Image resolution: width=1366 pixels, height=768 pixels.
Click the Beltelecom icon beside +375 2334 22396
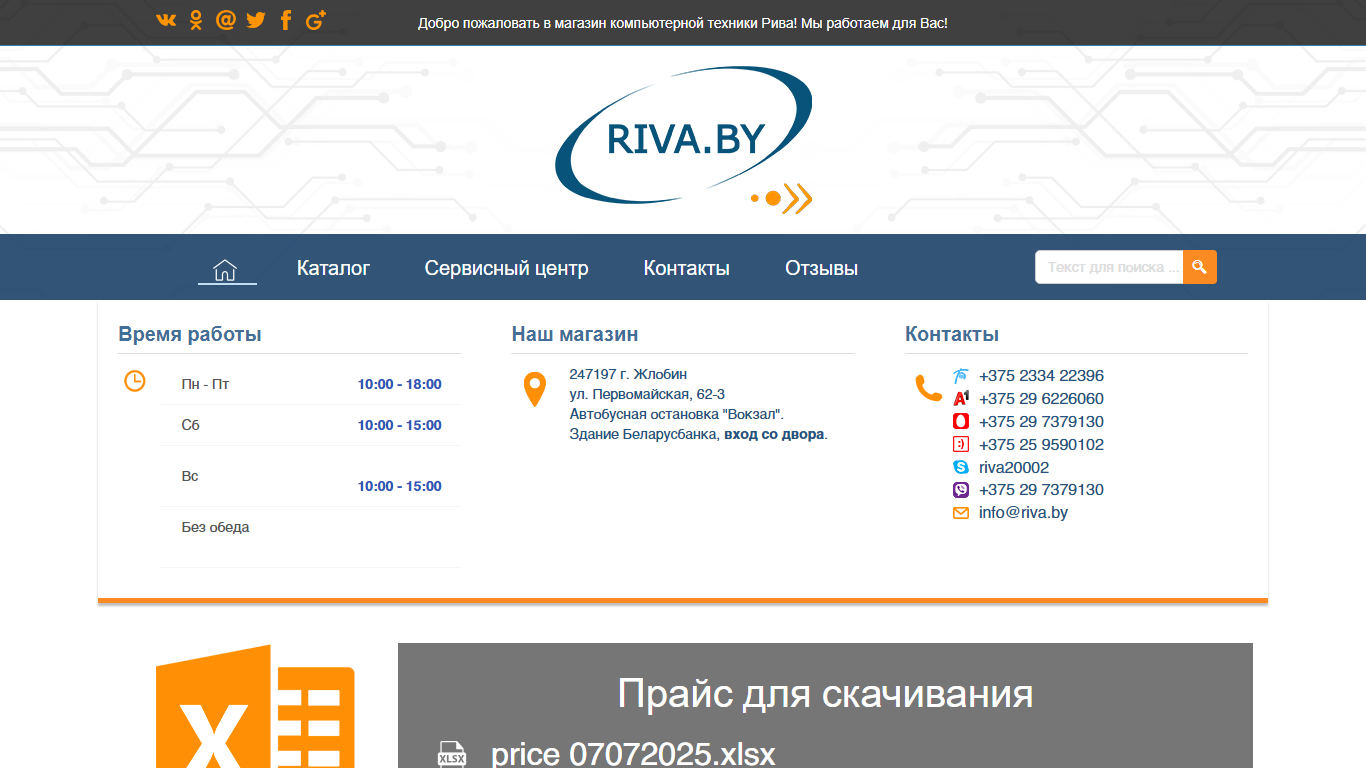[x=961, y=376]
